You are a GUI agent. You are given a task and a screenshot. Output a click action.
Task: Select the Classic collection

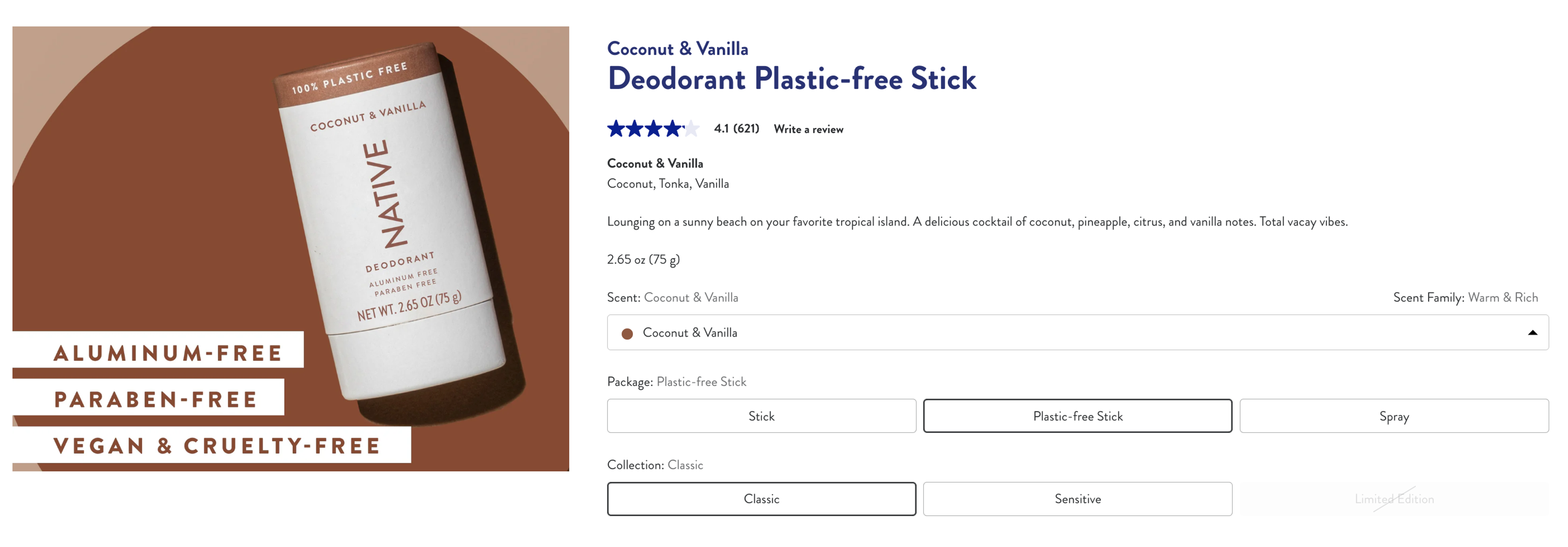point(760,498)
